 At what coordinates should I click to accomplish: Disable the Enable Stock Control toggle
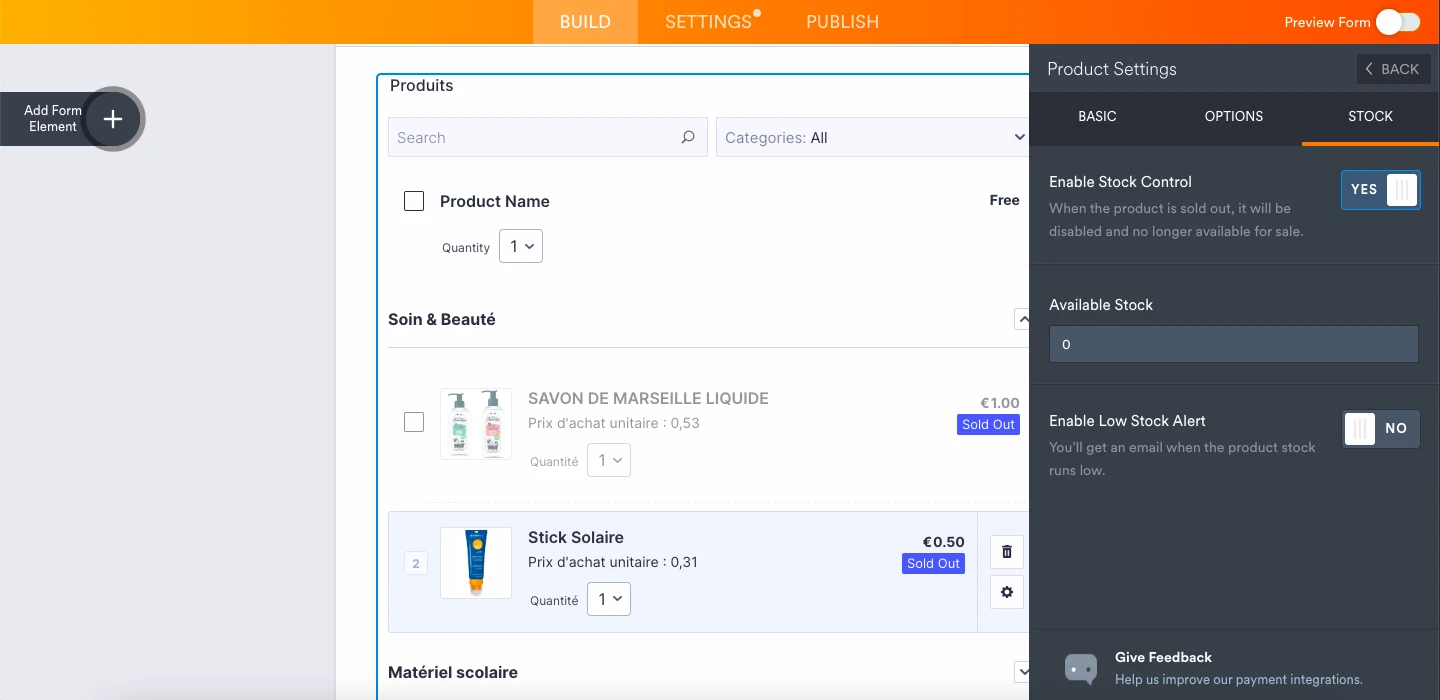point(1380,189)
